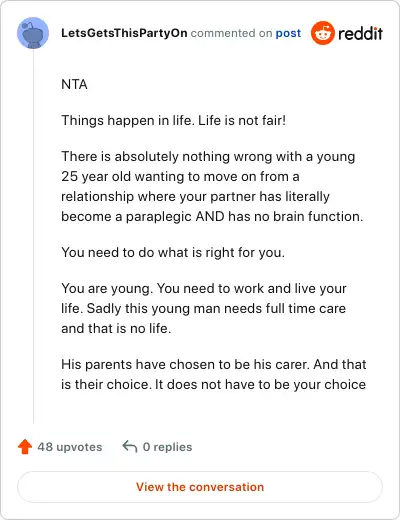The height and width of the screenshot is (520, 400).
Task: Click the "commented on" gray text
Action: tap(231, 33)
